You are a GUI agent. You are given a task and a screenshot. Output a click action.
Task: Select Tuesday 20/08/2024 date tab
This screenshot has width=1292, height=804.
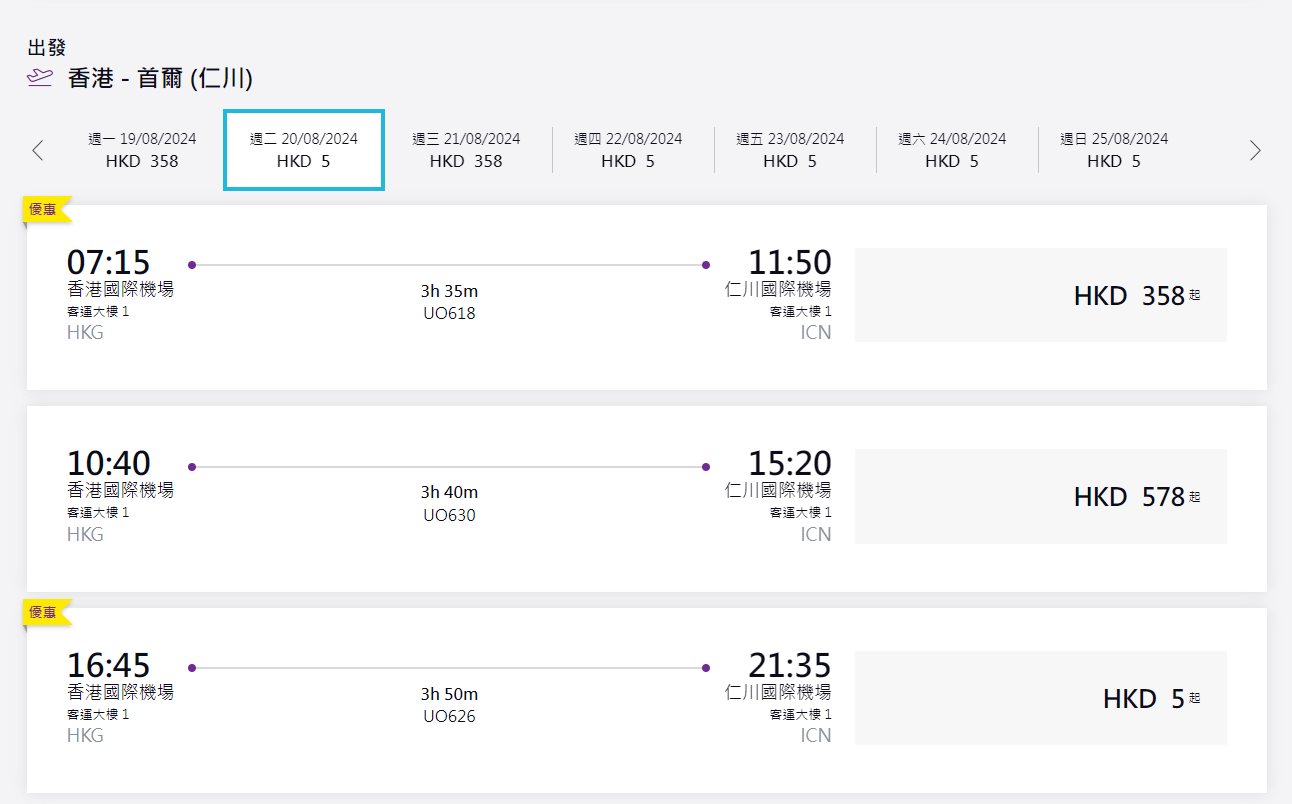click(304, 150)
